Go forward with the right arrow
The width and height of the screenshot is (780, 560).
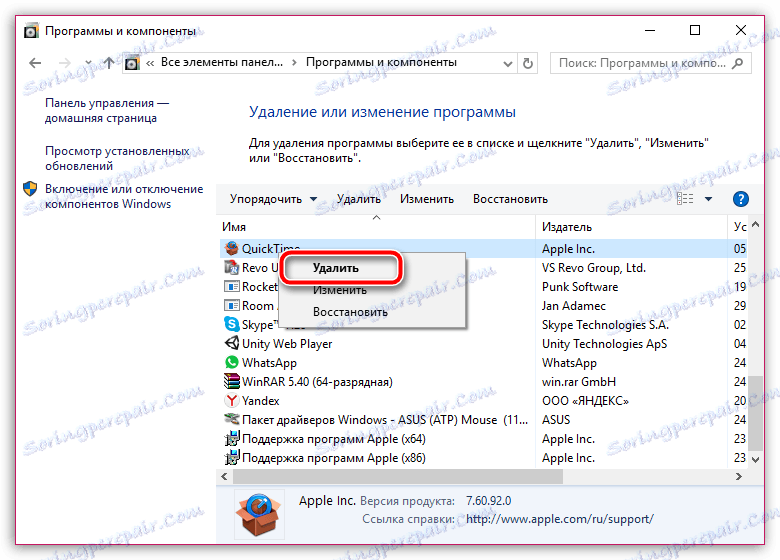click(x=65, y=63)
